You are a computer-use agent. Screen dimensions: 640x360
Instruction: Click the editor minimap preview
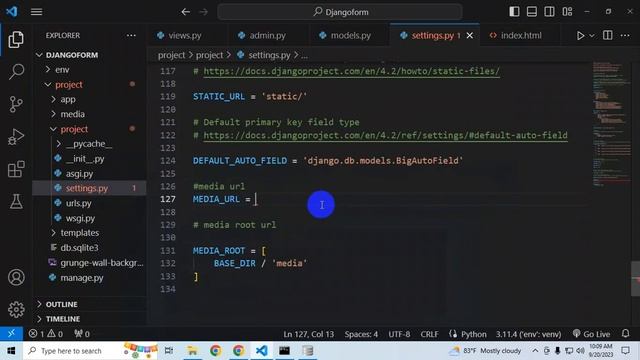pos(611,124)
